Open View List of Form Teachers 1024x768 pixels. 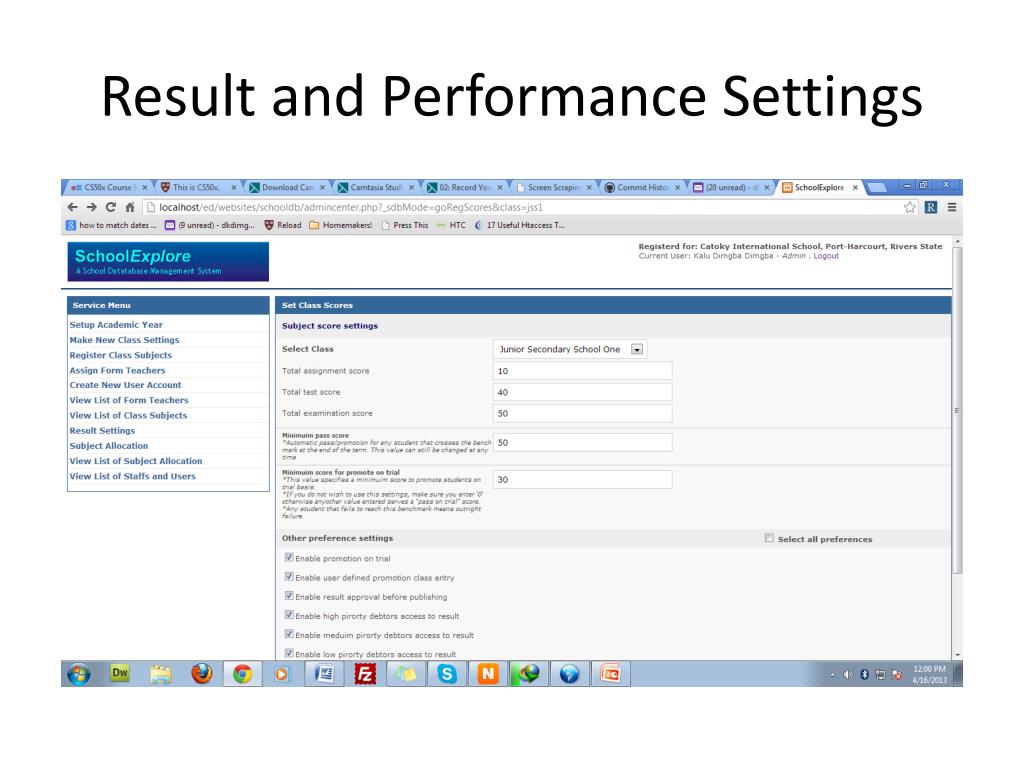pos(129,400)
